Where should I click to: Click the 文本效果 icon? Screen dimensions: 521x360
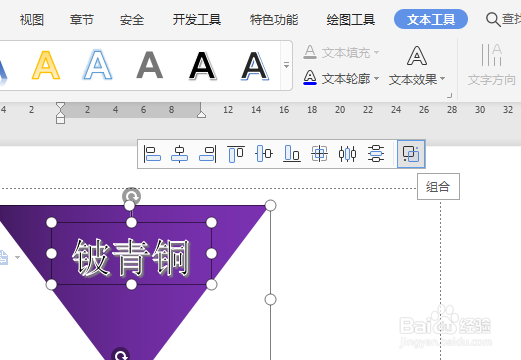[x=417, y=56]
